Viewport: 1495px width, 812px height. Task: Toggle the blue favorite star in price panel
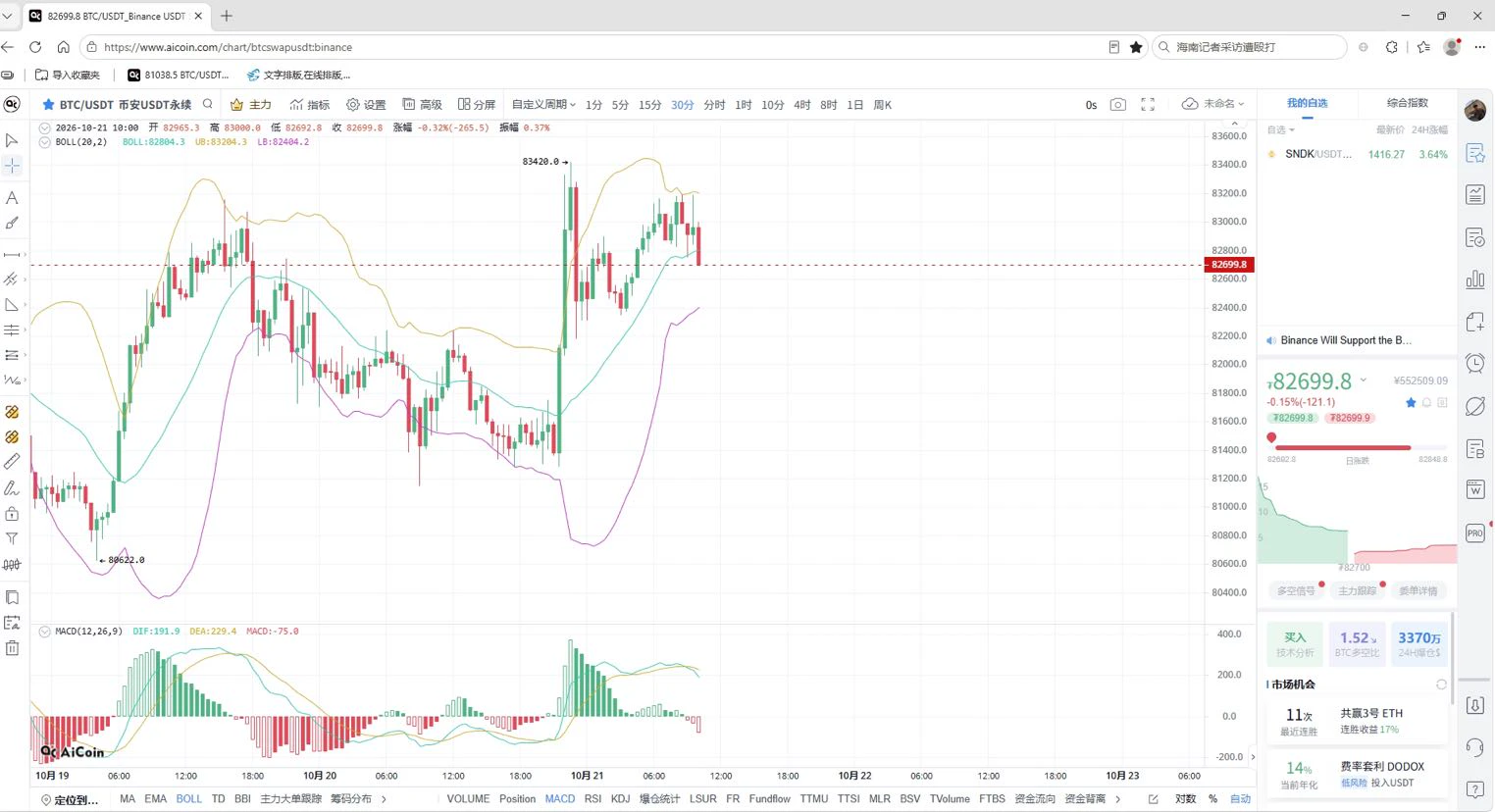(x=1411, y=402)
